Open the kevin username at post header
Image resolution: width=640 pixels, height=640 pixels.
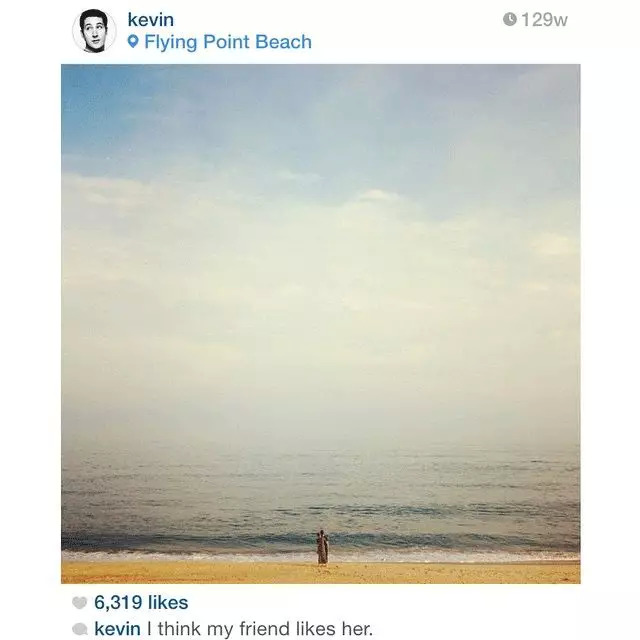coord(151,19)
